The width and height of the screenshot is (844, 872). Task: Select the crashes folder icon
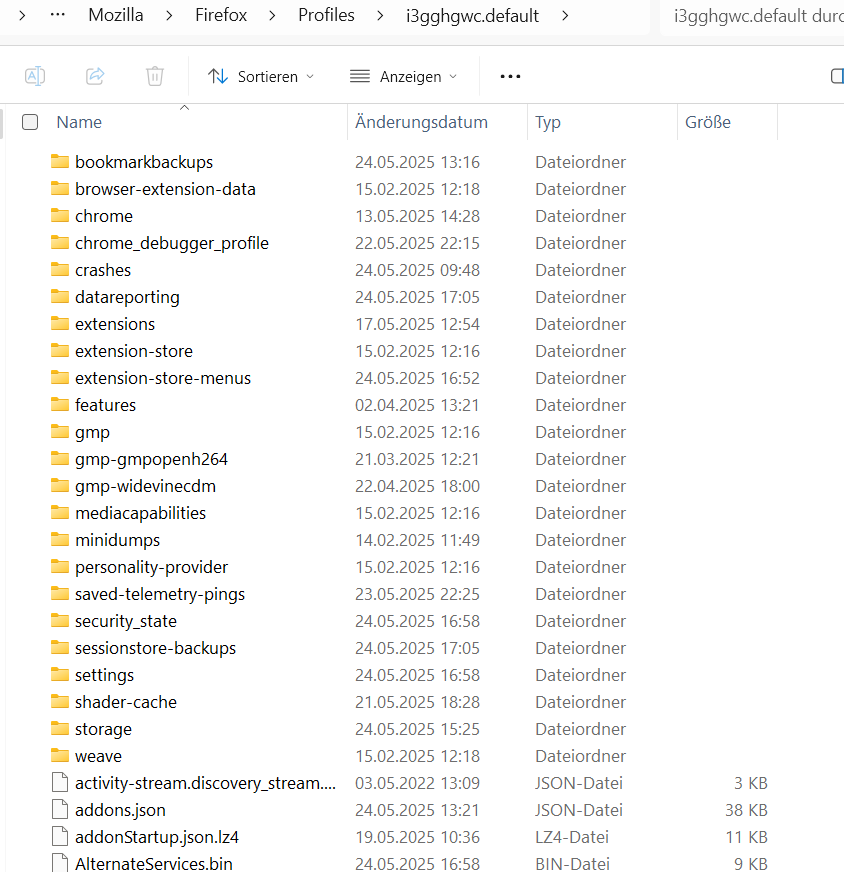pos(60,269)
